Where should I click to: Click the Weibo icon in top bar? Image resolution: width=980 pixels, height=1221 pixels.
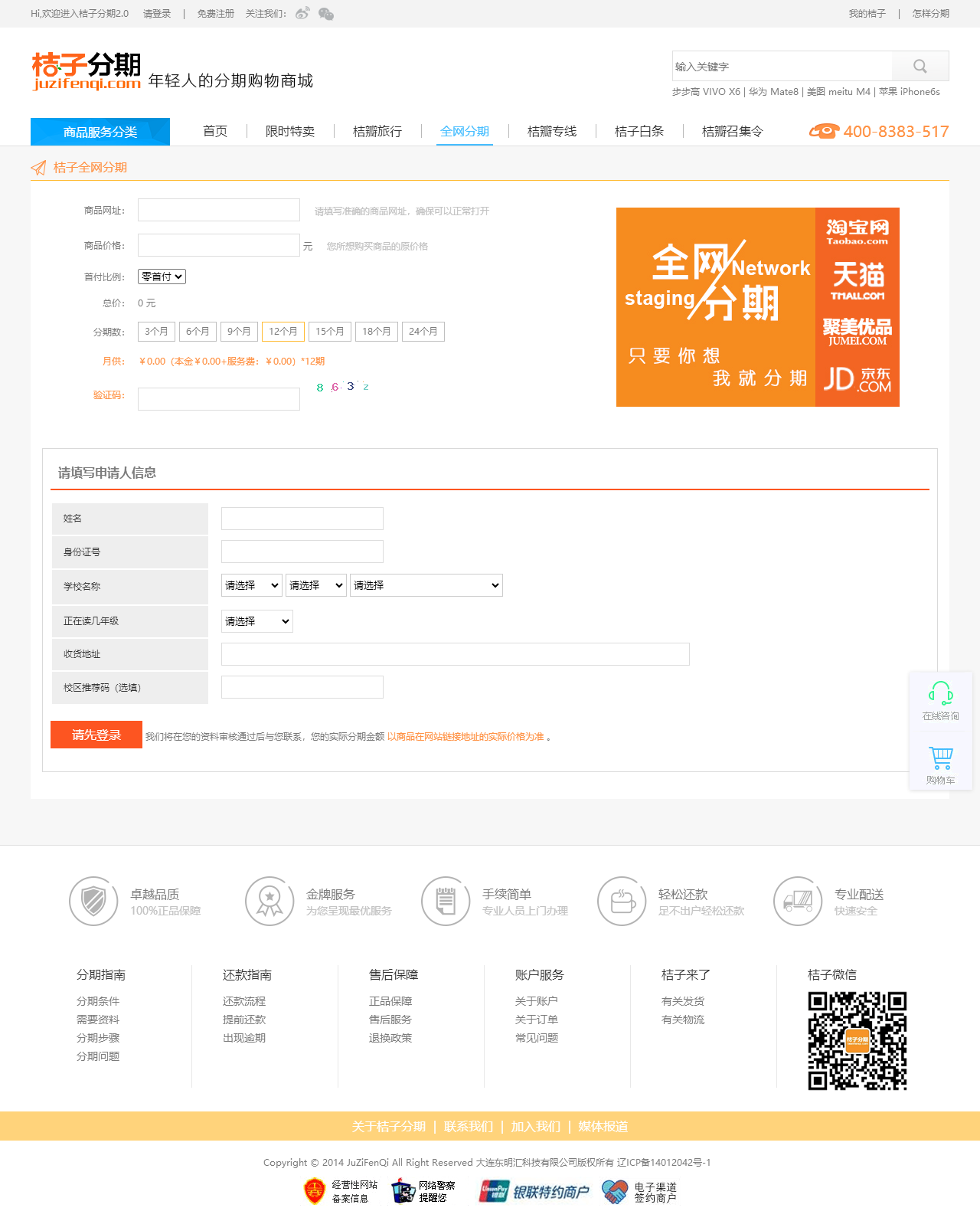[302, 14]
